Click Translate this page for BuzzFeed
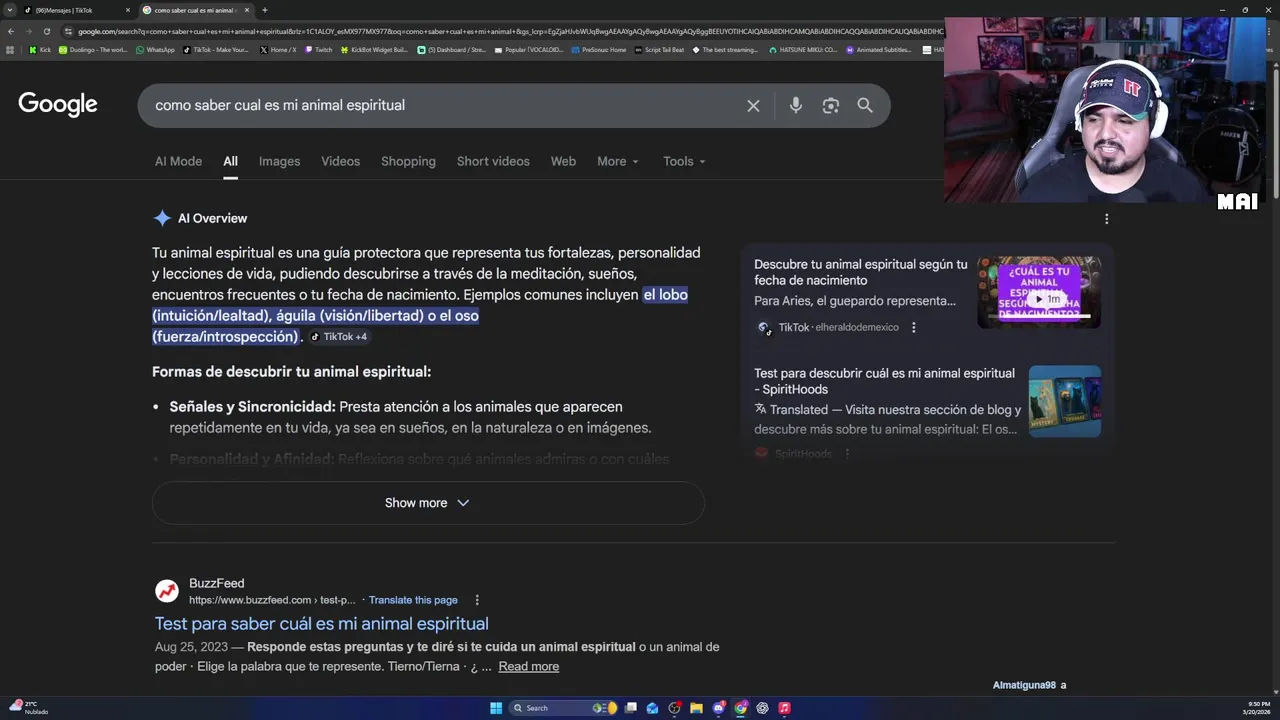Viewport: 1280px width, 720px height. 413,600
